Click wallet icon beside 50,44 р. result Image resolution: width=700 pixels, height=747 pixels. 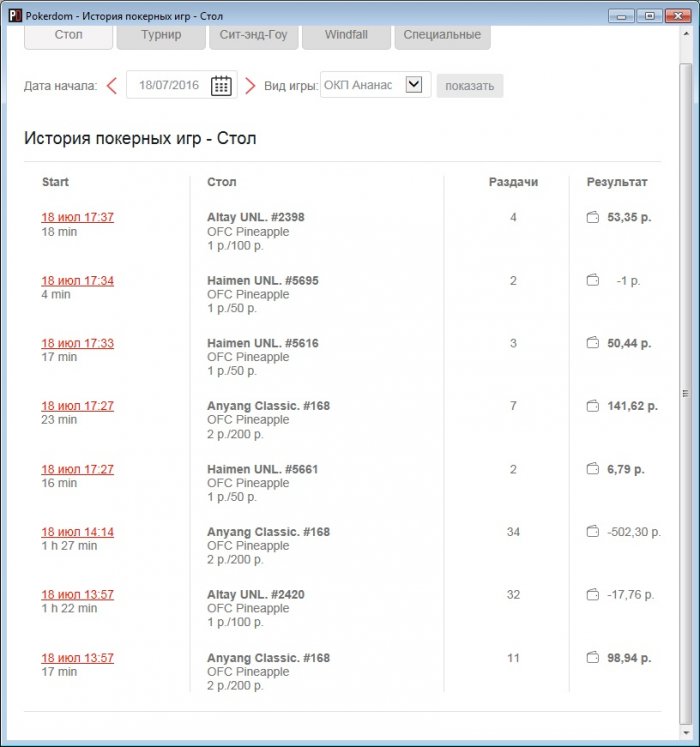(x=592, y=343)
